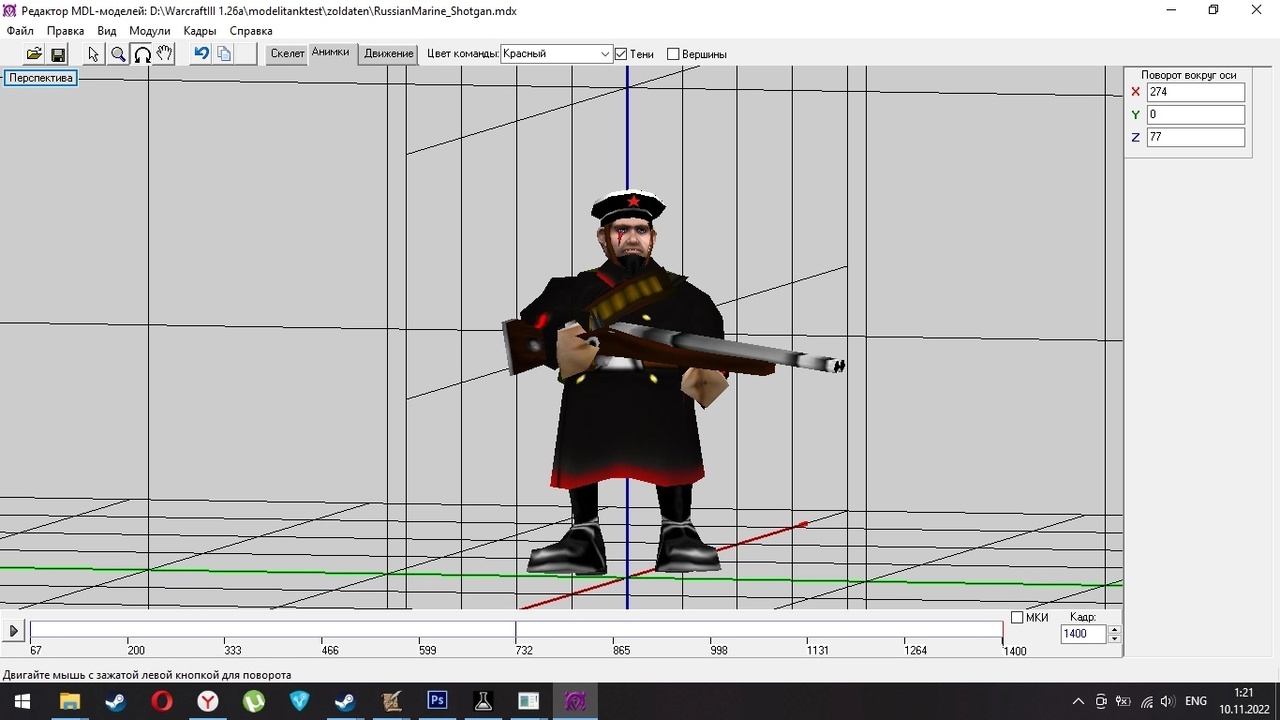Image resolution: width=1280 pixels, height=720 pixels.
Task: Open the scroll-and-quill app in taskbar
Action: (x=391, y=701)
